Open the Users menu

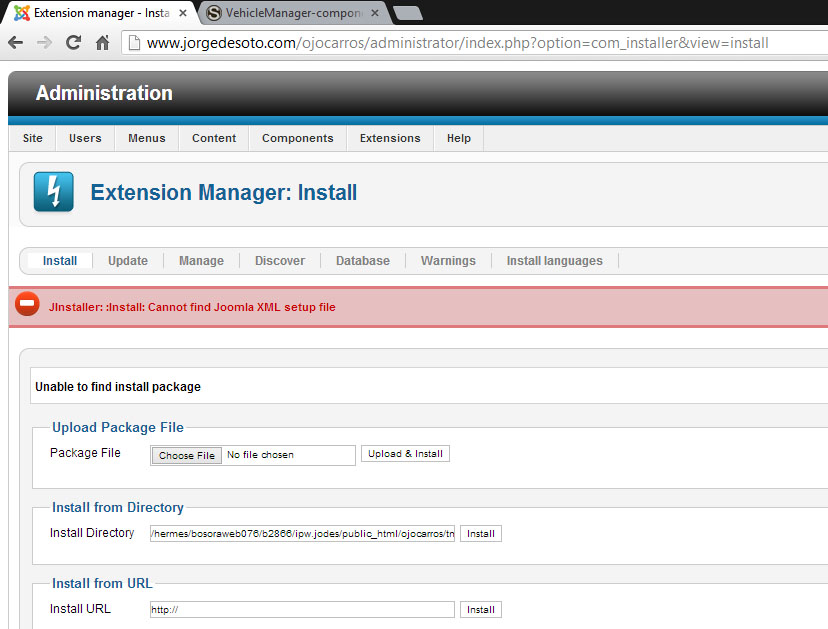[85, 138]
